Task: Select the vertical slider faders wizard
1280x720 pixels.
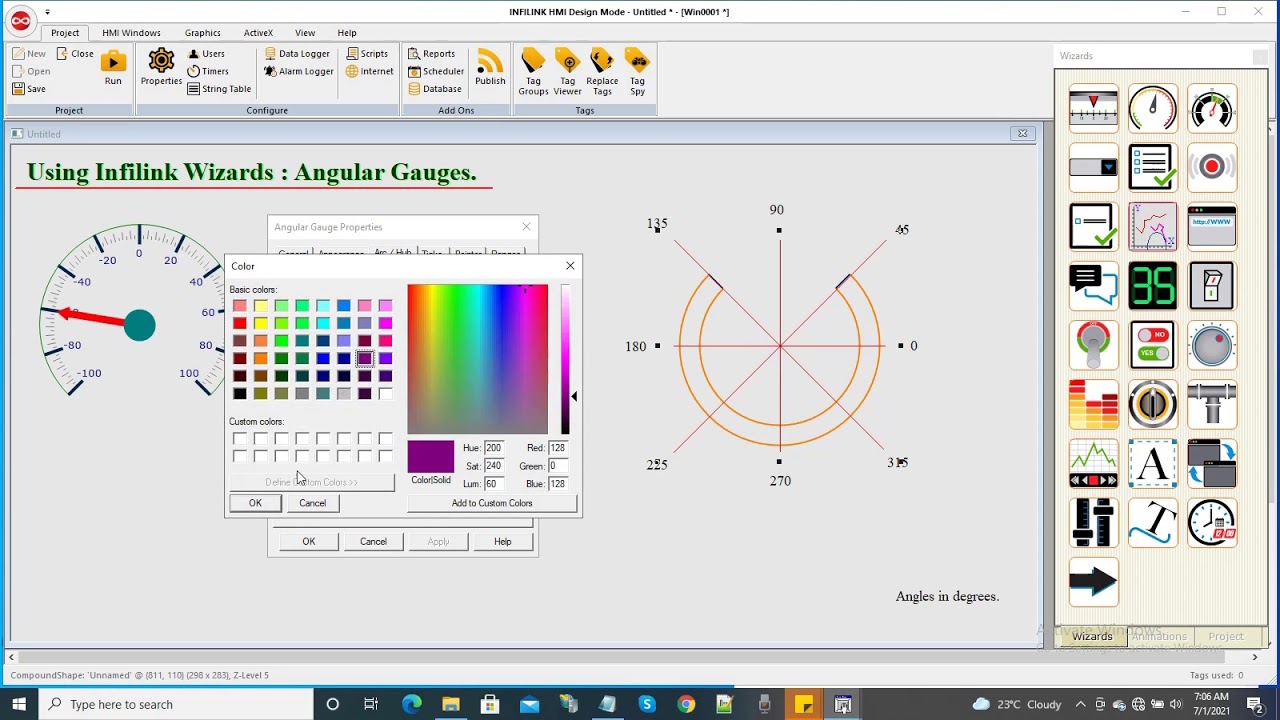Action: pos(1093,523)
